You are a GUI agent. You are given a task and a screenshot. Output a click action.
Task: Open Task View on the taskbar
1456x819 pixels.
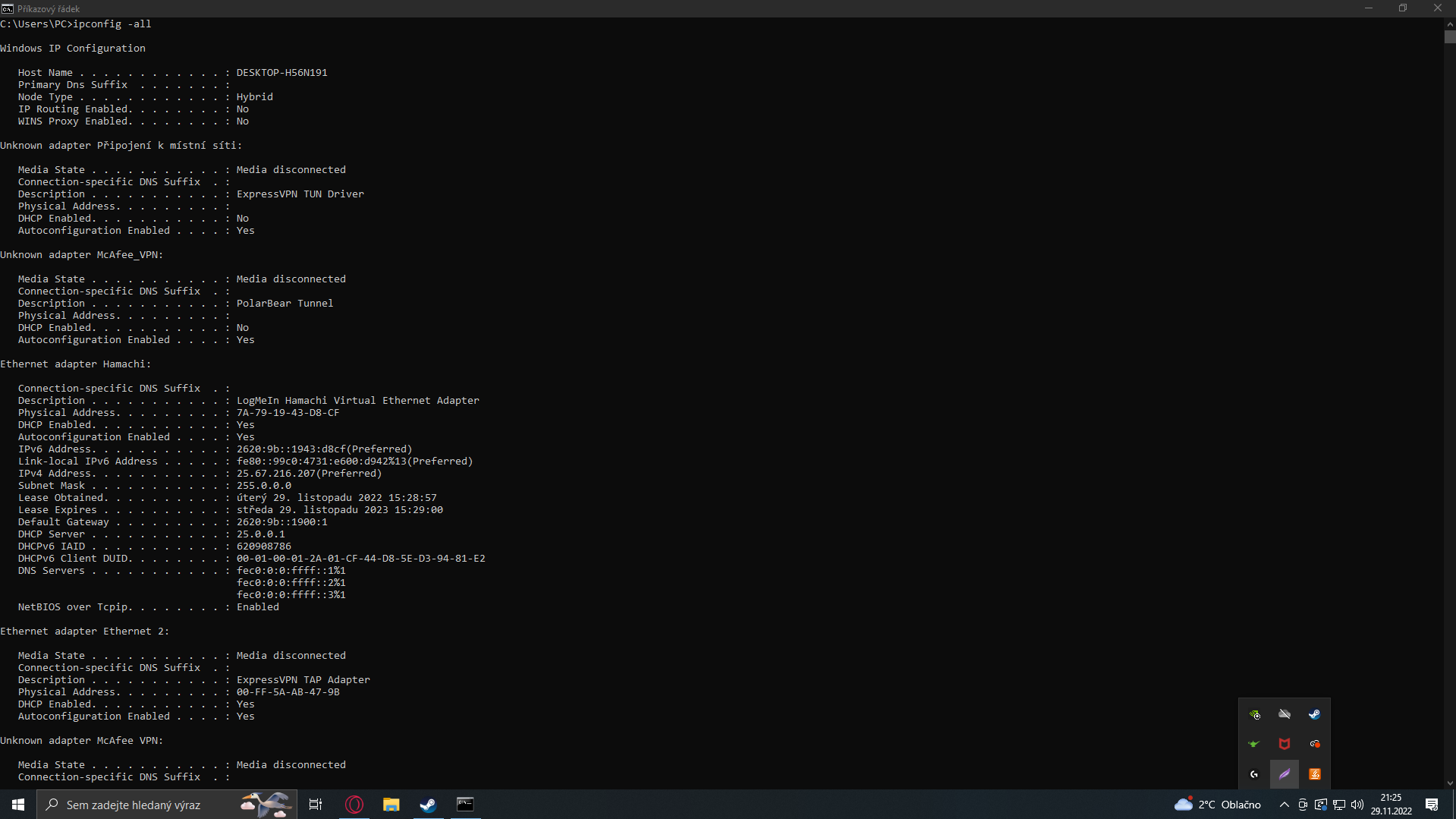pos(316,805)
